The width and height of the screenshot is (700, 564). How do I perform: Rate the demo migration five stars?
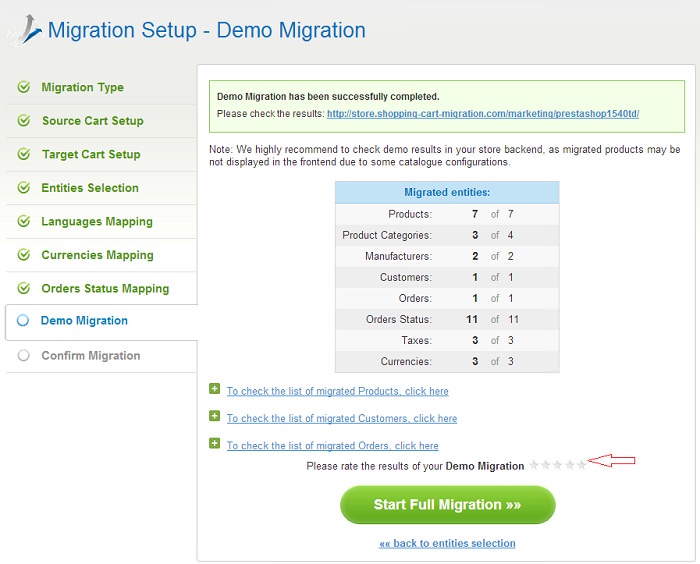[x=581, y=465]
